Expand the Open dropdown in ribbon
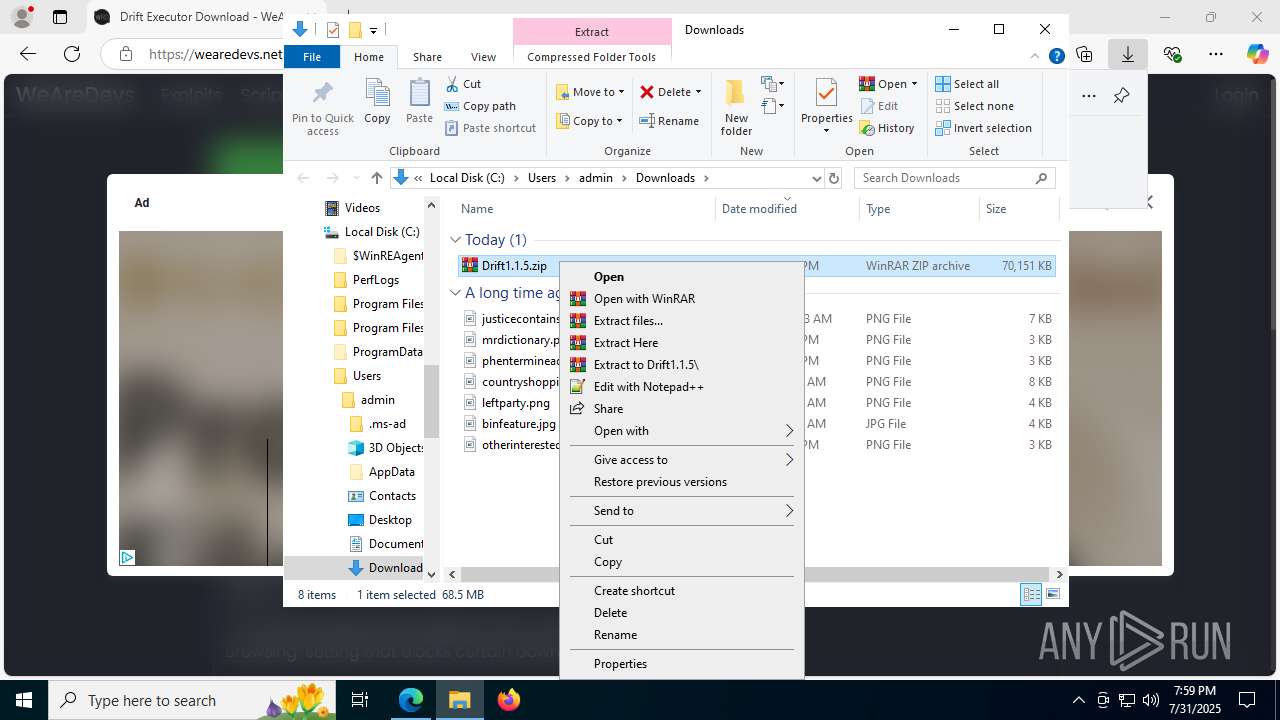 914,84
